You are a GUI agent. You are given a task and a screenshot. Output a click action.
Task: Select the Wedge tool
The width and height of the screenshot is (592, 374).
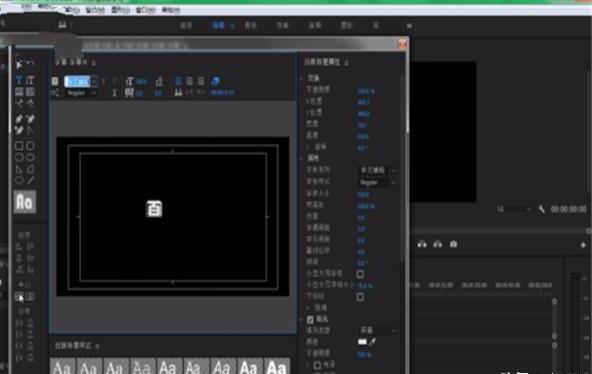click(19, 169)
